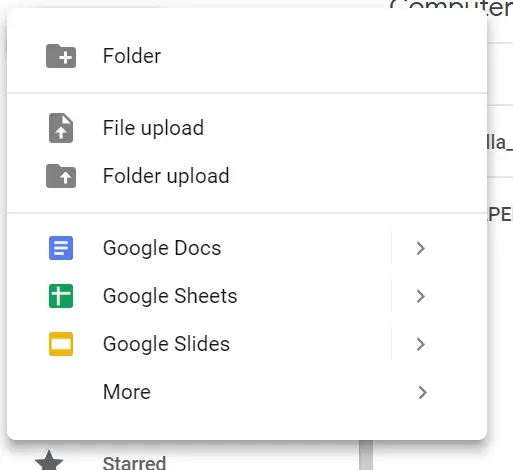Screen dimensions: 513x470
Task: Click the File upload page icon
Action: click(x=61, y=128)
